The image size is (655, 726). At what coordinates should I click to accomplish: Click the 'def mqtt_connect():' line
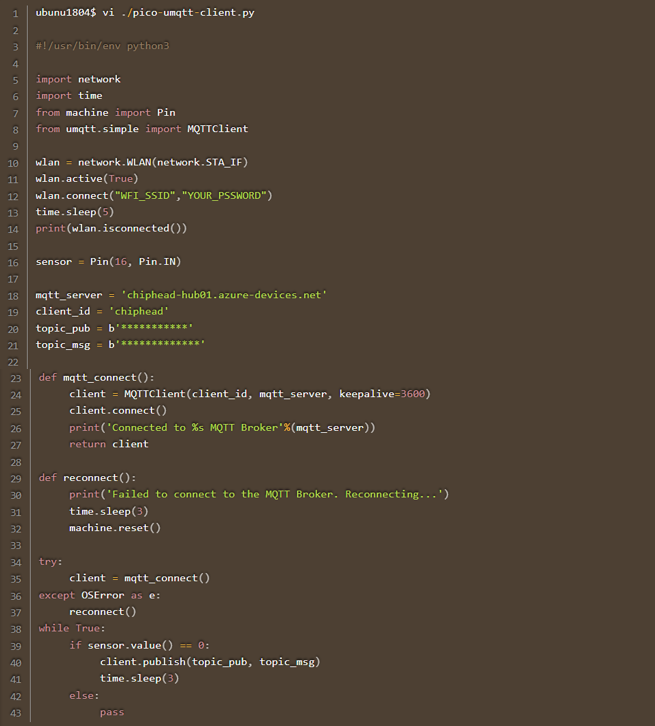click(x=97, y=377)
